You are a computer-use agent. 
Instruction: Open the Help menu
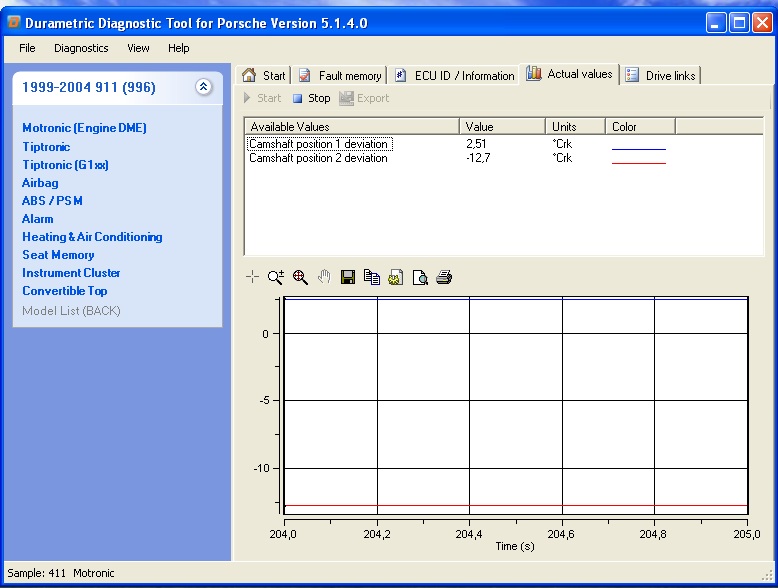[179, 48]
